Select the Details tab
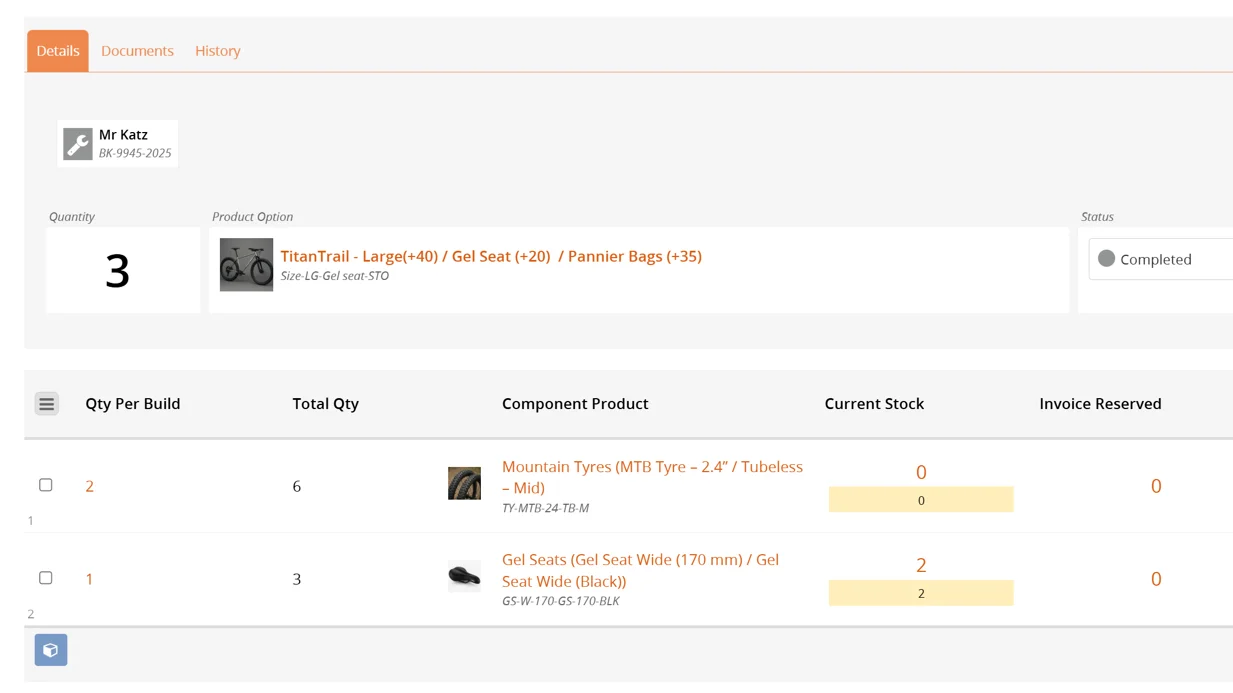 click(58, 51)
